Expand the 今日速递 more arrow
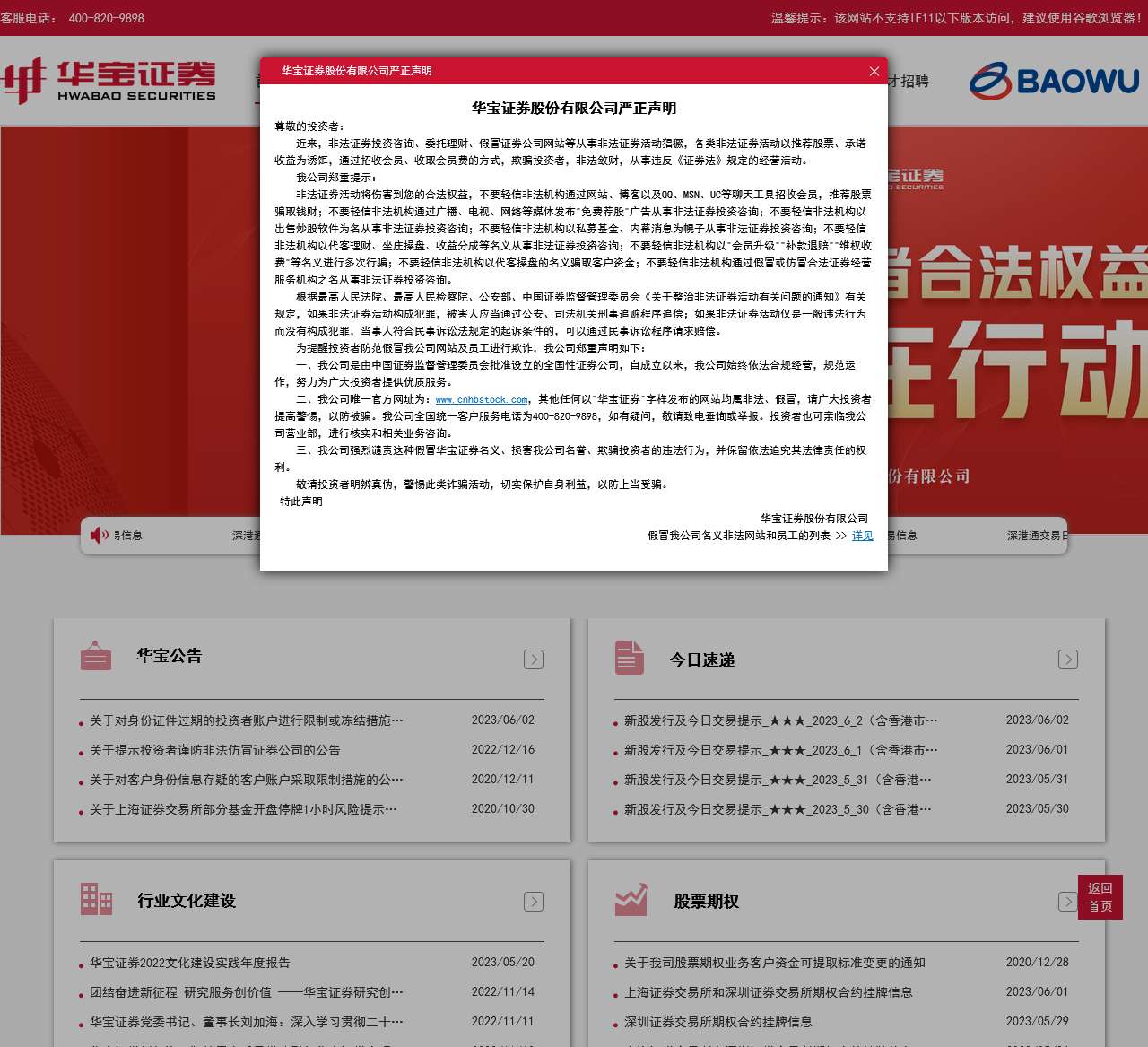The height and width of the screenshot is (1047, 1148). [1068, 659]
